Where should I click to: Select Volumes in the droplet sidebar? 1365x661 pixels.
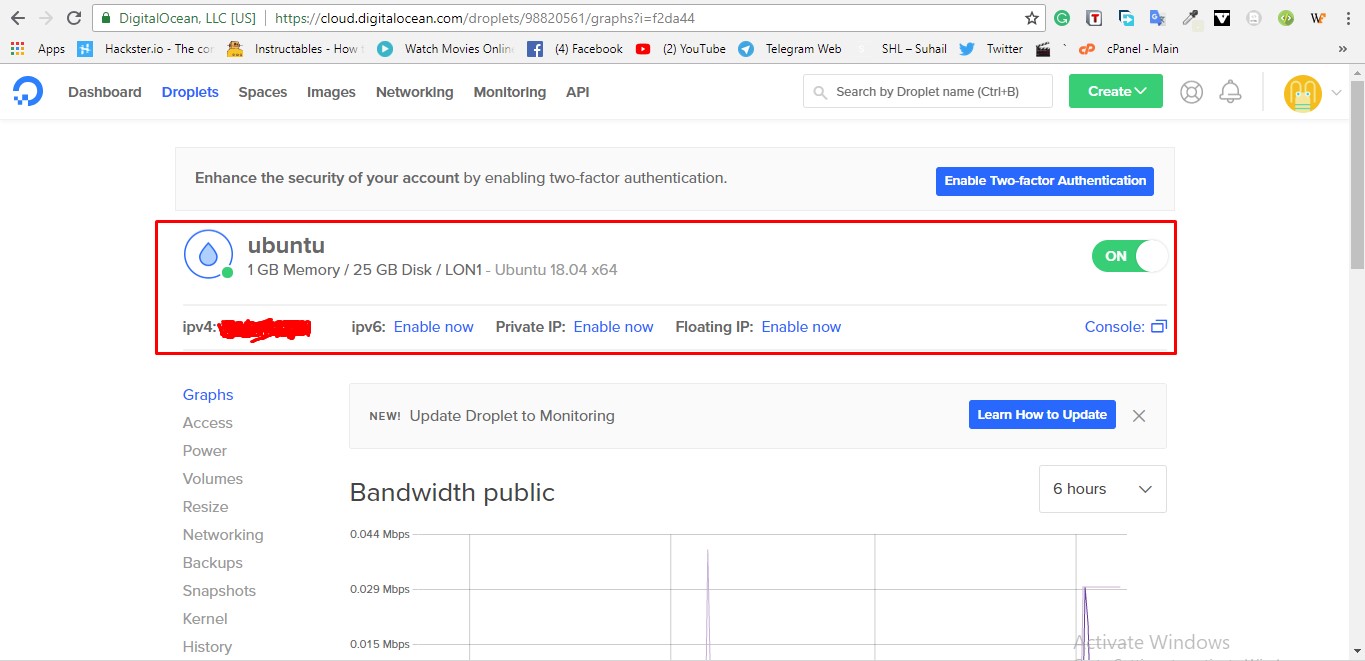[x=213, y=479]
